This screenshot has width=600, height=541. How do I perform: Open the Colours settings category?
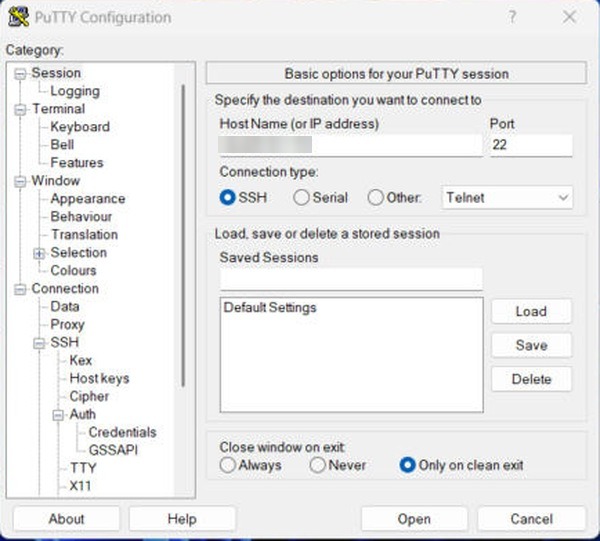pos(73,270)
